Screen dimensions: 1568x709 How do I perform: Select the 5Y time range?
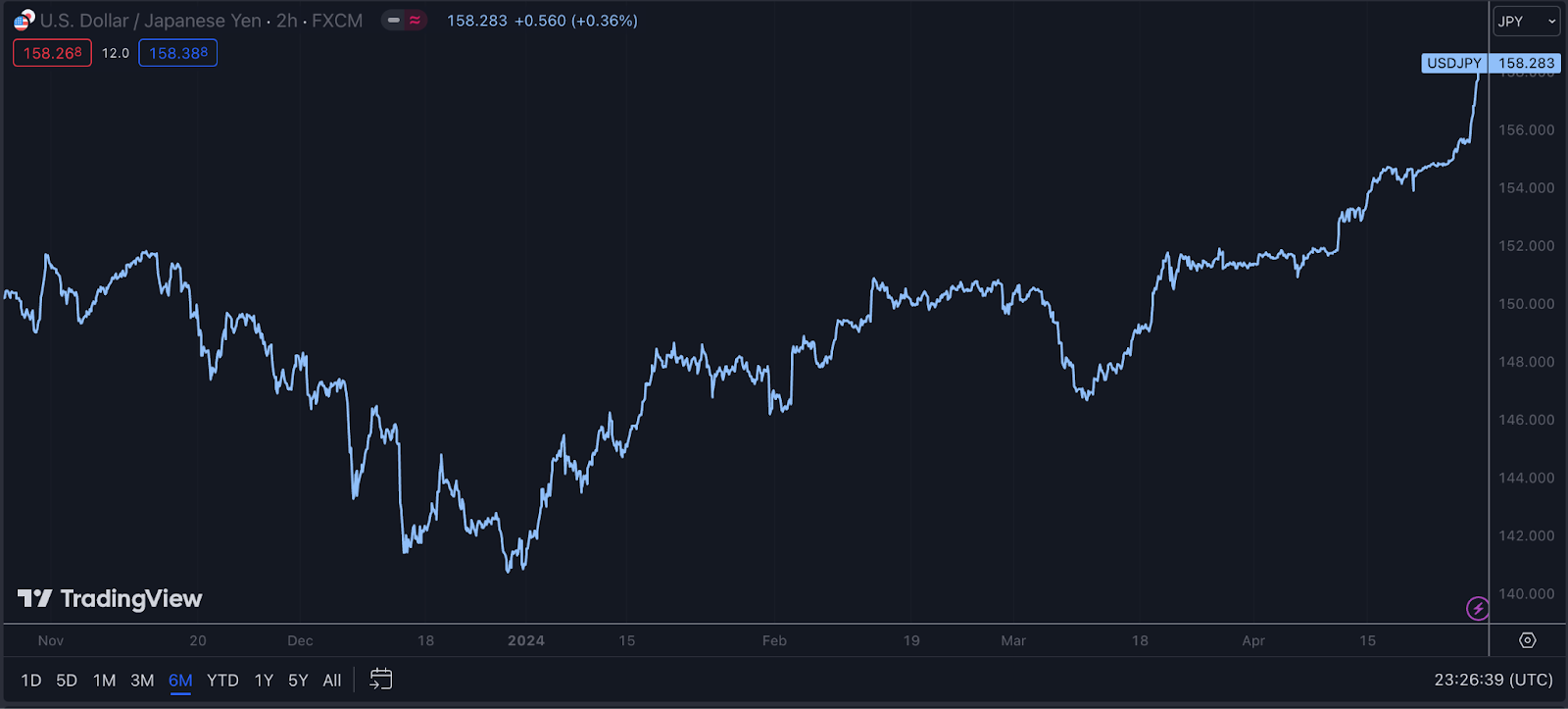point(298,680)
